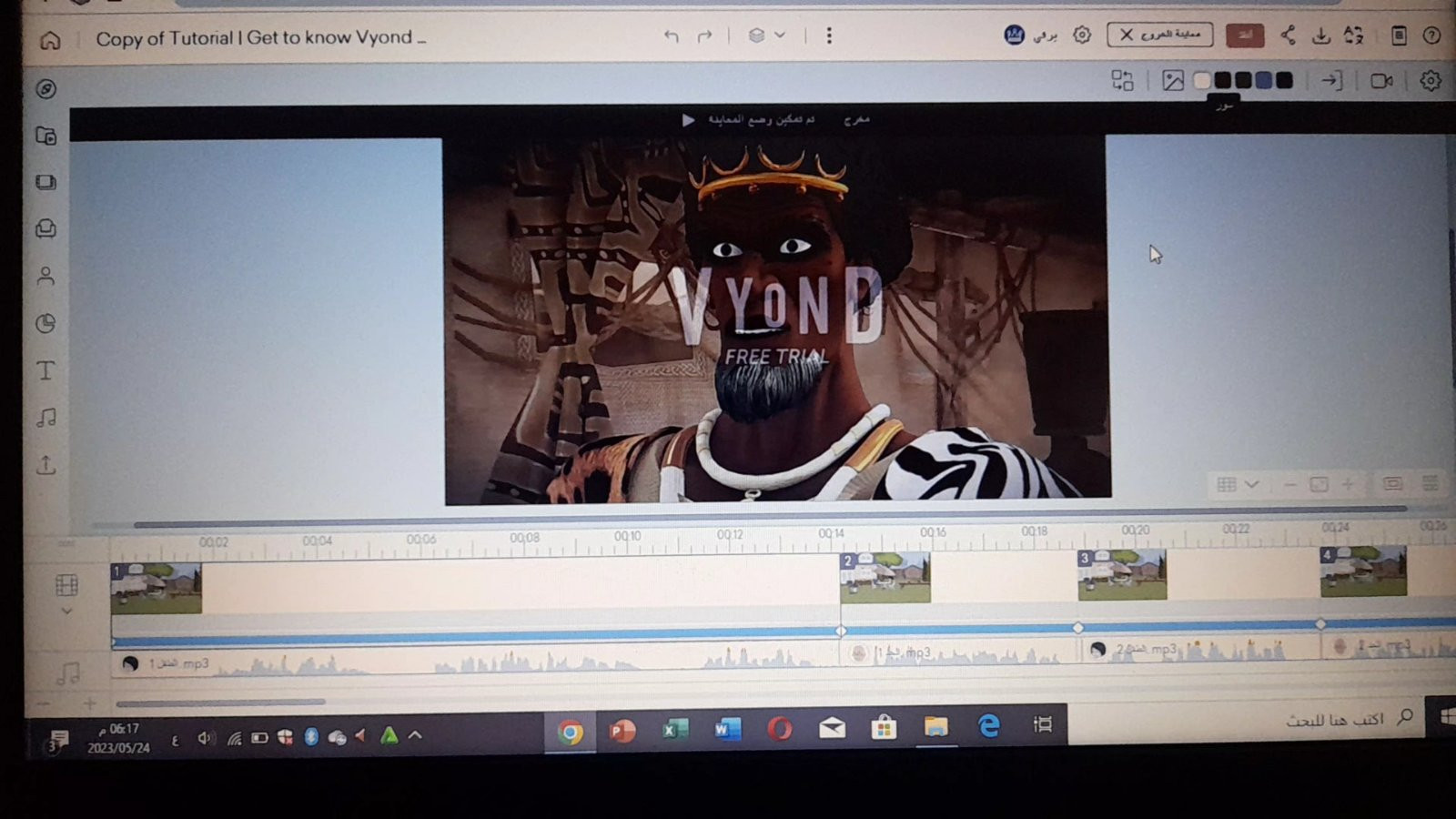Open the enter effect arrow icon

pyautogui.click(x=1332, y=81)
